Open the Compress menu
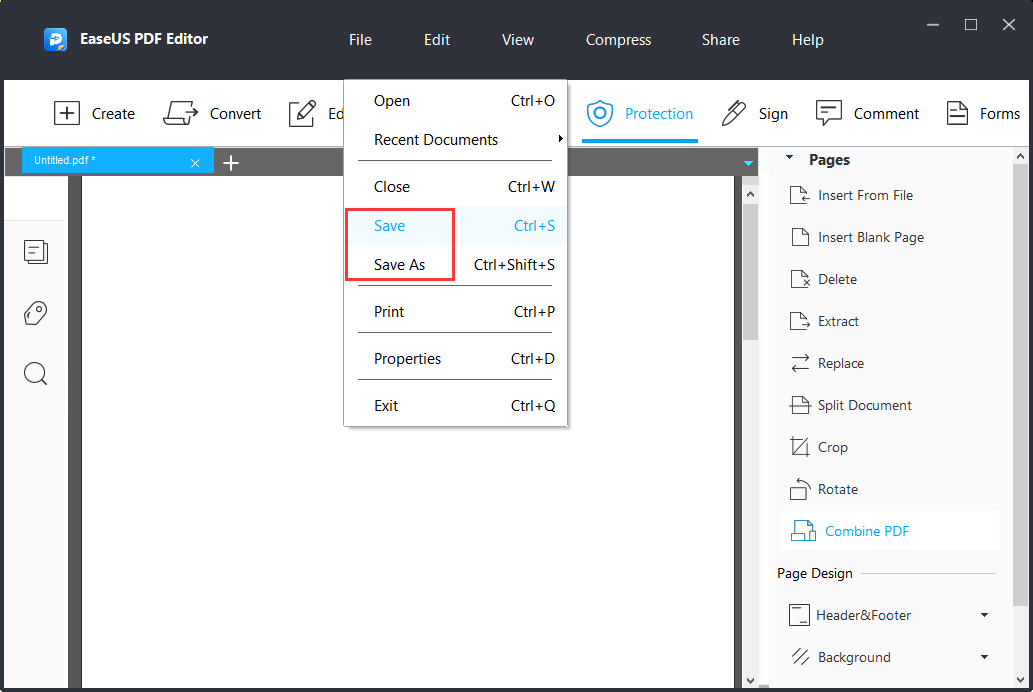 (x=619, y=40)
